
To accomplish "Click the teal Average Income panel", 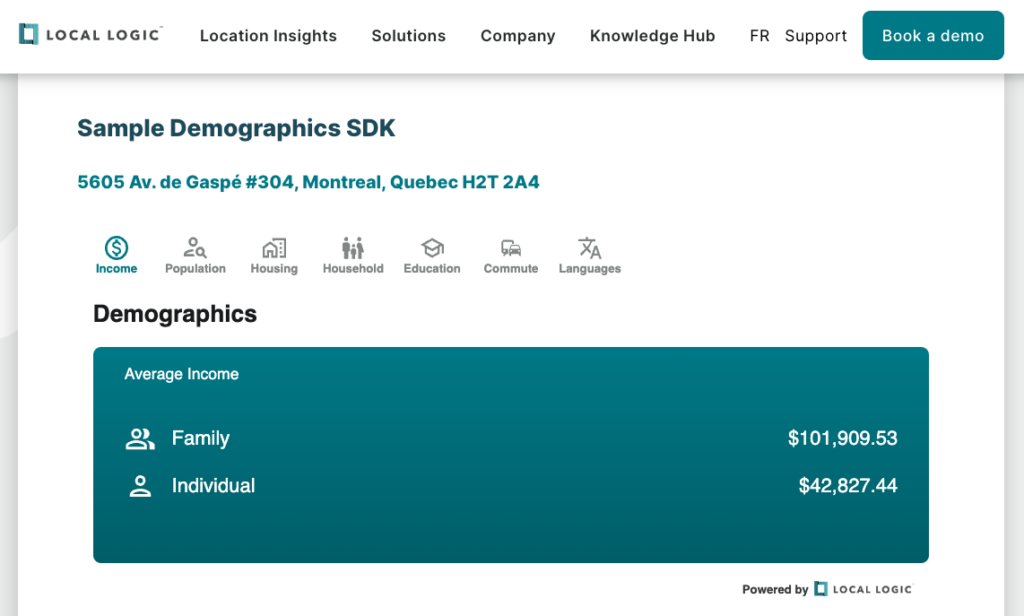I will click(x=511, y=455).
